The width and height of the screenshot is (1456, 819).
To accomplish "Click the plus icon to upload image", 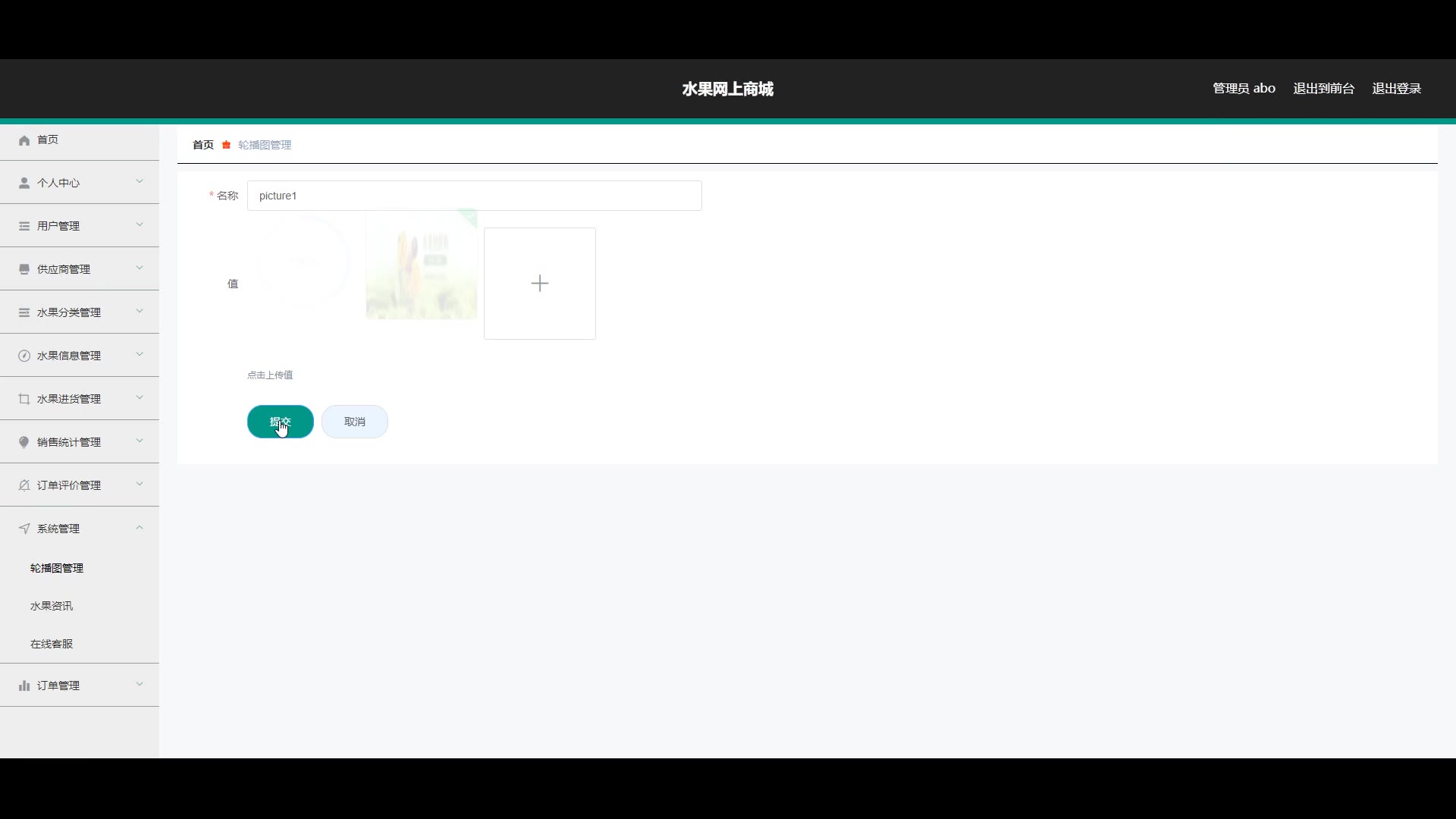I will coord(539,284).
